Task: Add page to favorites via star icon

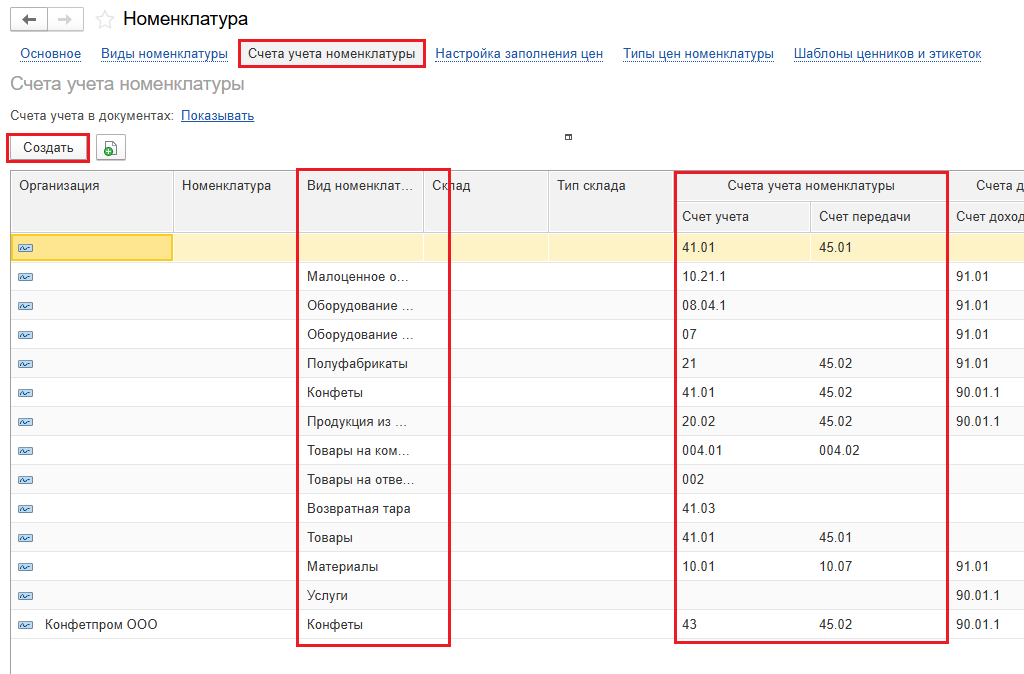Action: (x=104, y=20)
